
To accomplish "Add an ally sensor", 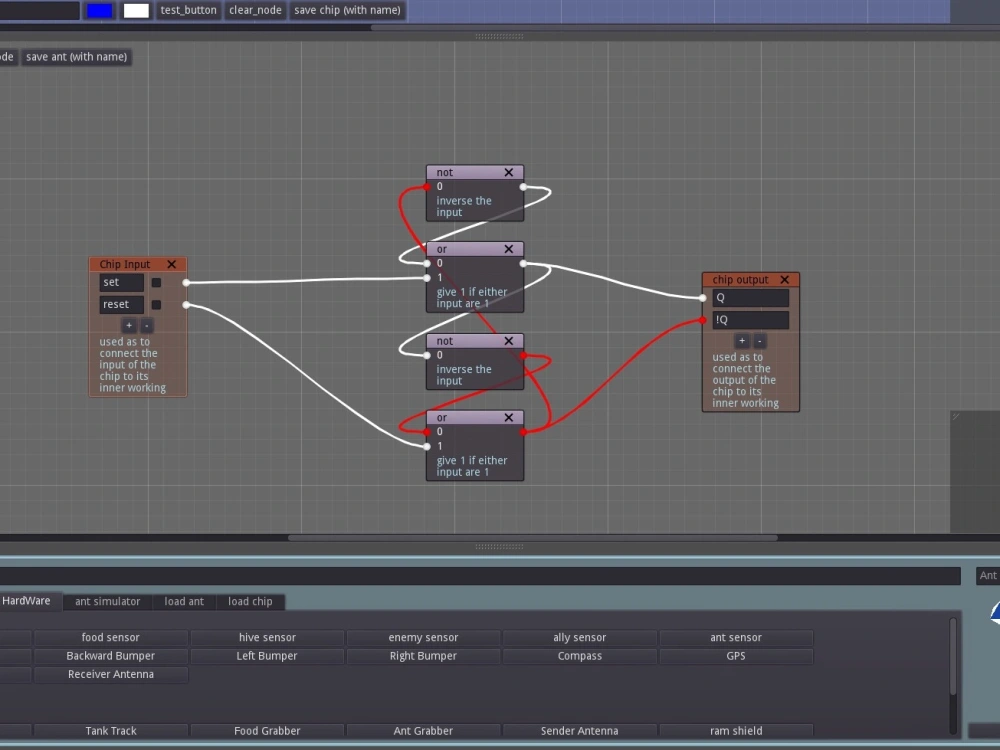I will coord(580,637).
